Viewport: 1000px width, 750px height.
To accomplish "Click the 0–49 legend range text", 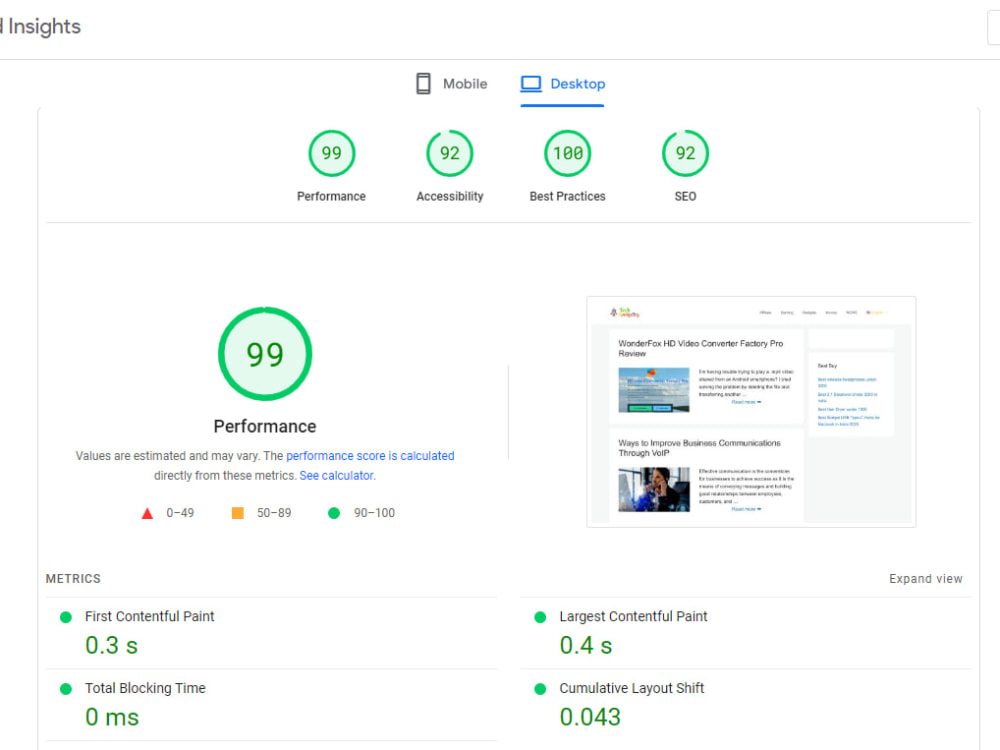I will [x=180, y=513].
